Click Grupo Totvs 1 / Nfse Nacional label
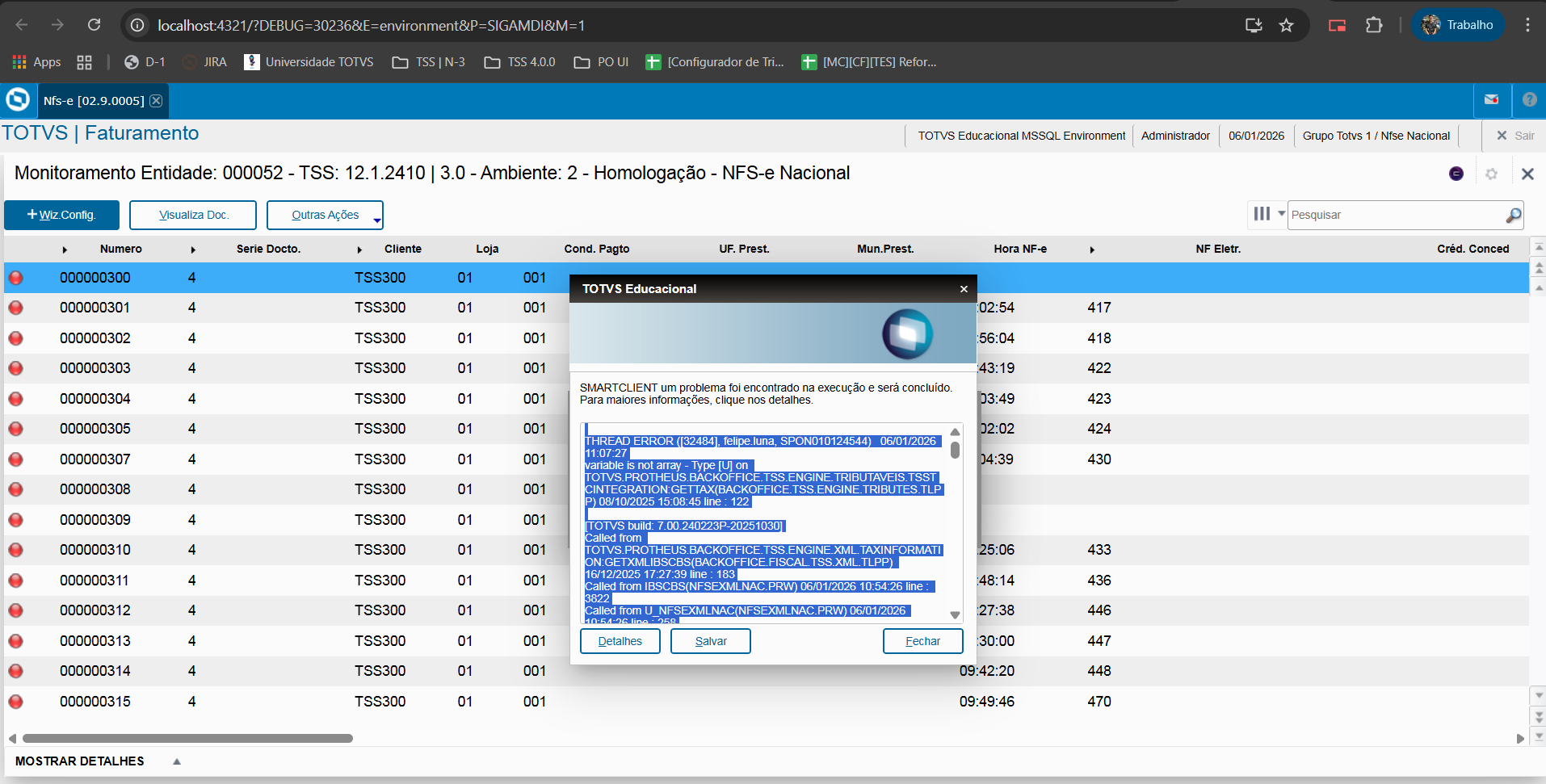1546x784 pixels. point(1376,136)
